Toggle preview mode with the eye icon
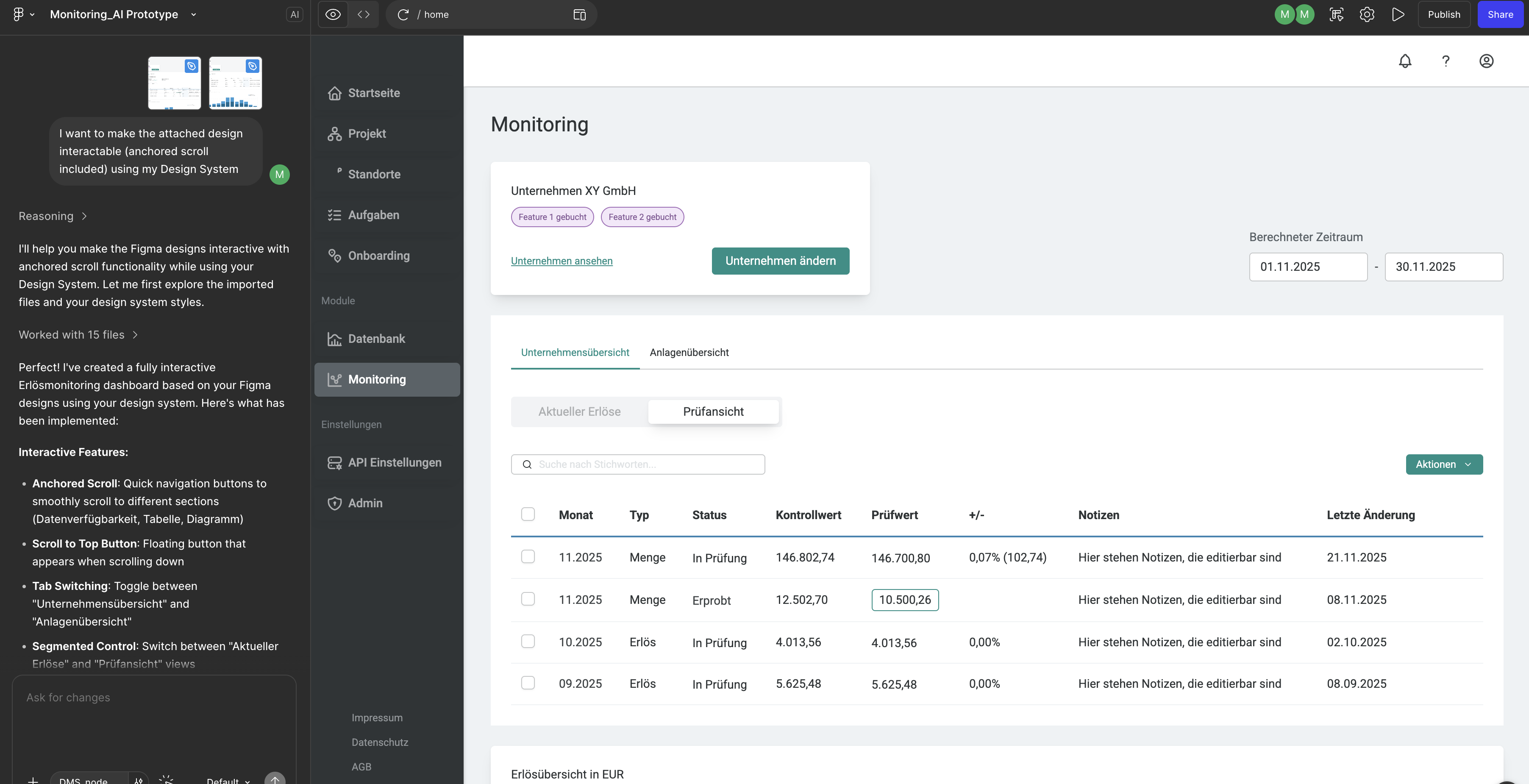 click(332, 14)
